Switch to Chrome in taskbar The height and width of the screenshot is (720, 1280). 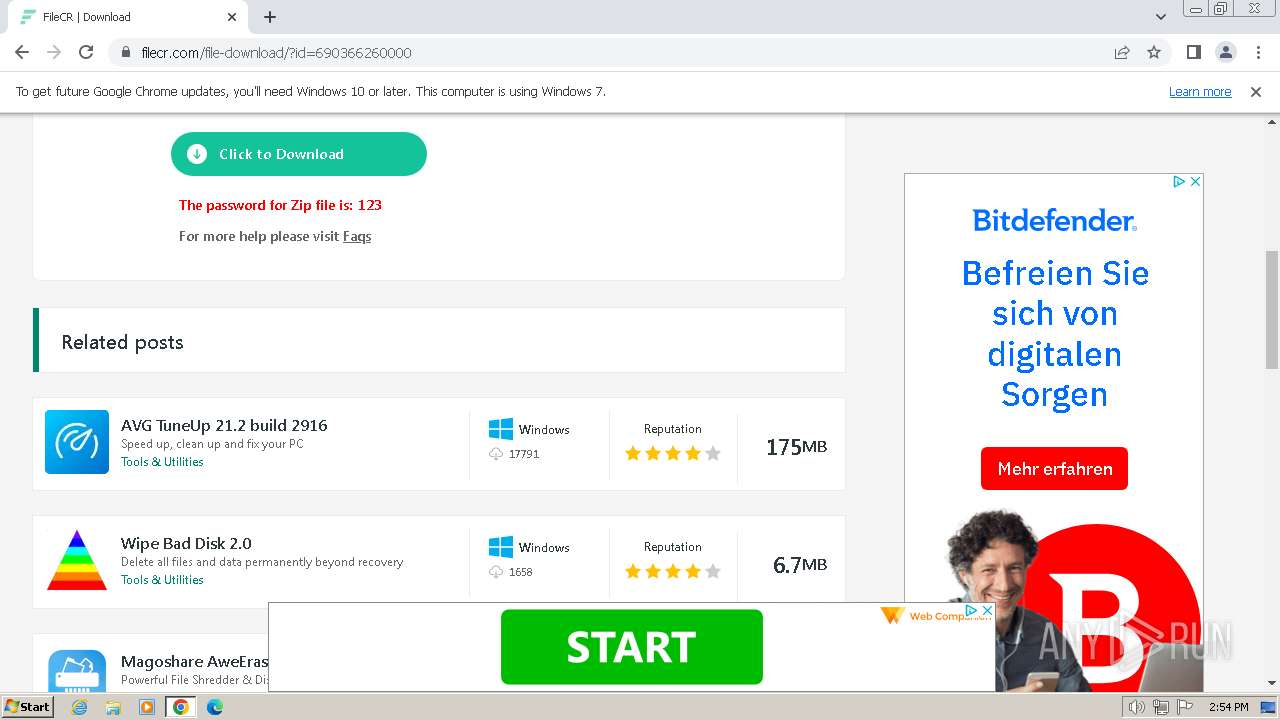click(x=181, y=707)
